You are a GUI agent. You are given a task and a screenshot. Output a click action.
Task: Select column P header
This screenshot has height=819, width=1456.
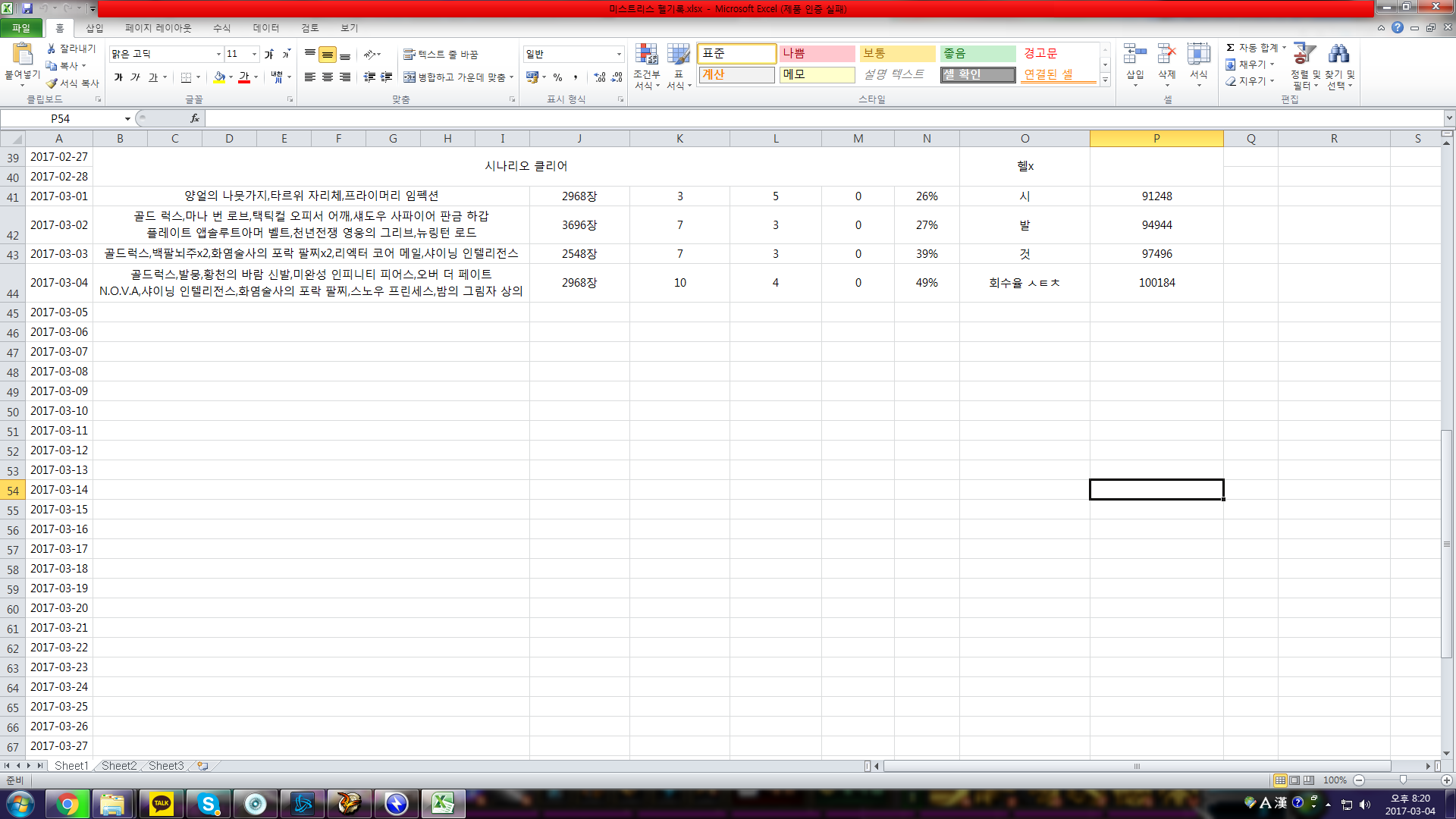pos(1156,139)
